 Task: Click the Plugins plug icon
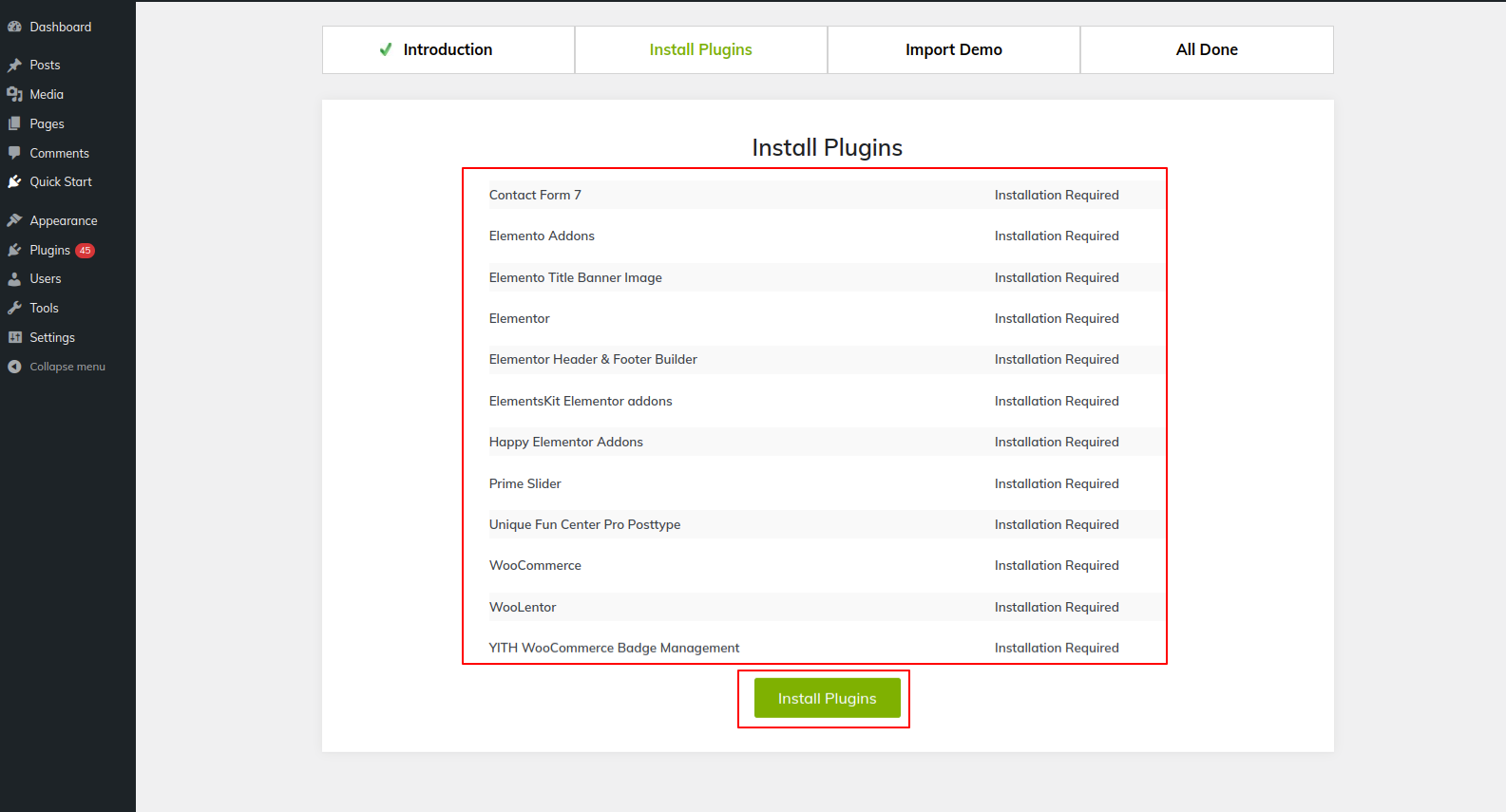pos(14,250)
